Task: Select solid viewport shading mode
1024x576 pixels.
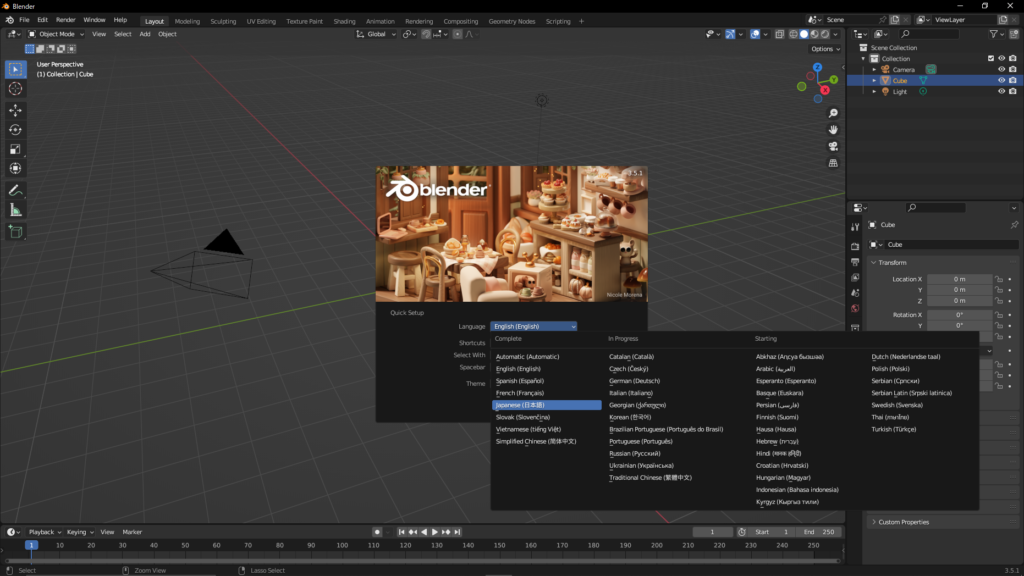Action: (x=804, y=34)
